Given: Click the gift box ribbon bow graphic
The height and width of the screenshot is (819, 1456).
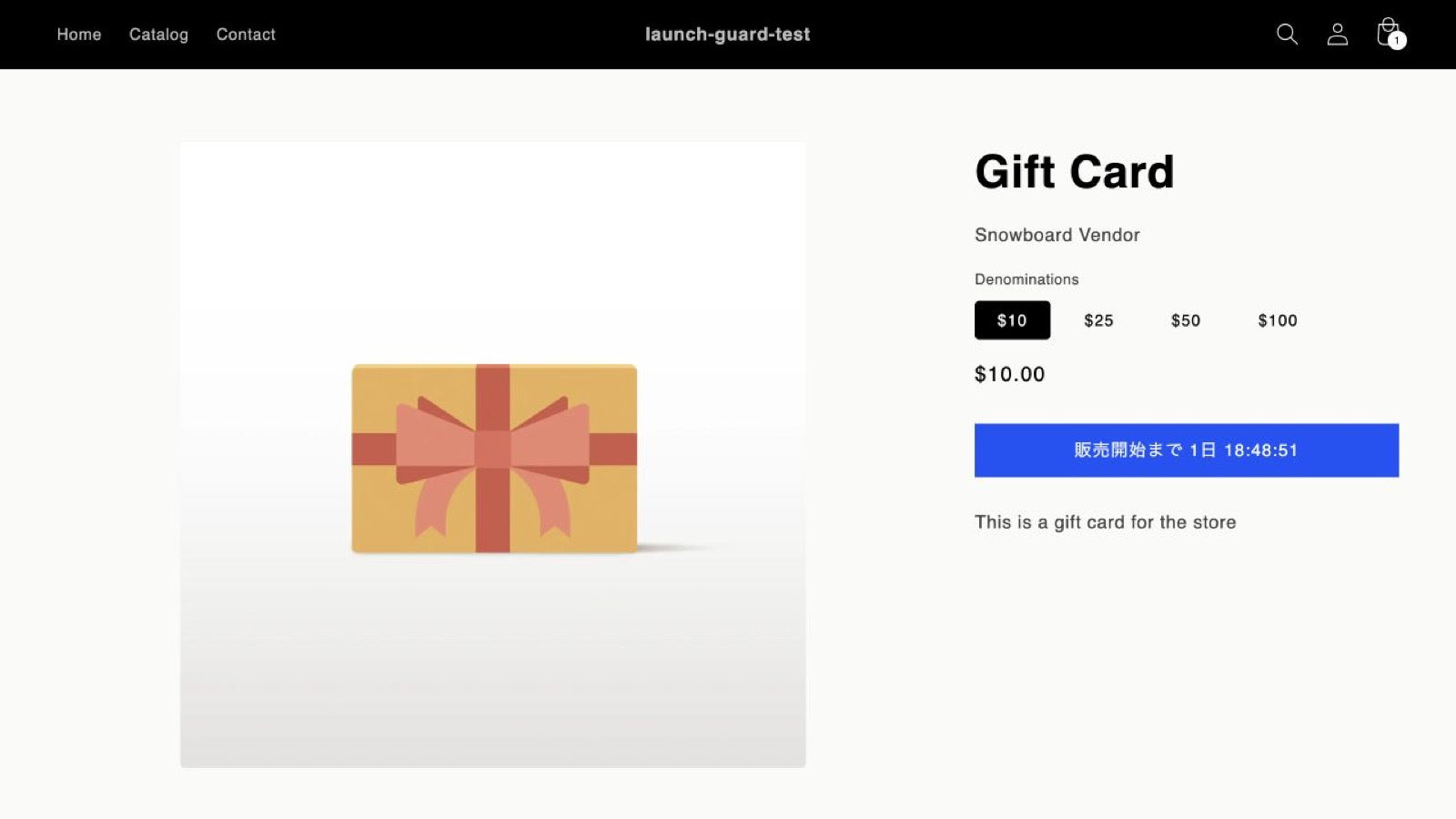Looking at the screenshot, I should 493,450.
